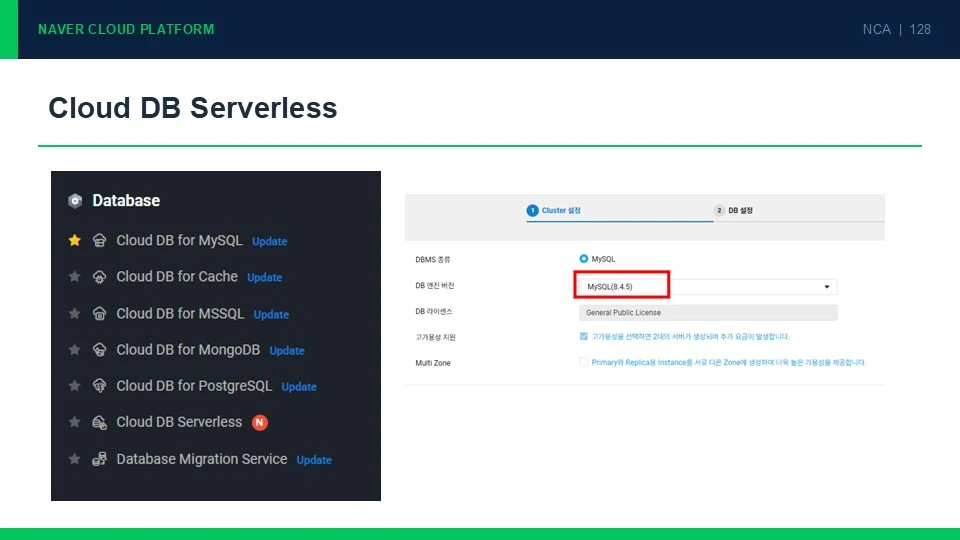Click Update label next to Cloud DB for Cache
This screenshot has height=540, width=960.
point(264,277)
